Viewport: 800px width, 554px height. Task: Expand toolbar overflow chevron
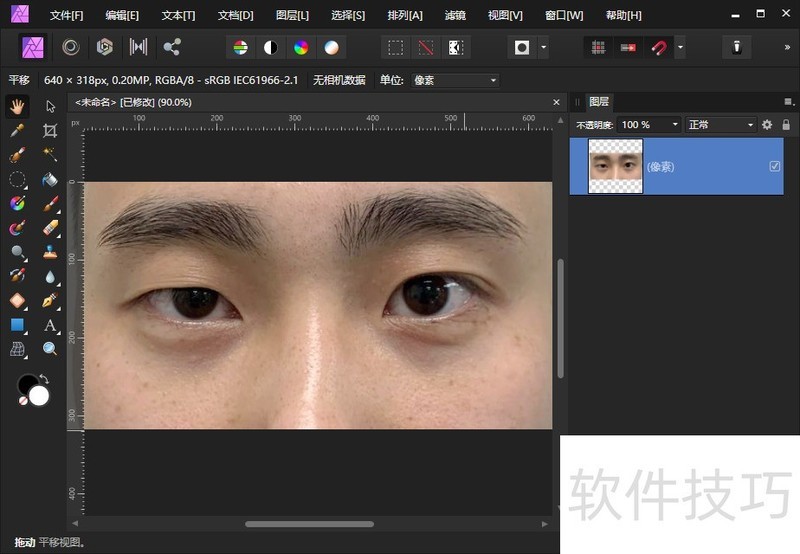pos(787,47)
